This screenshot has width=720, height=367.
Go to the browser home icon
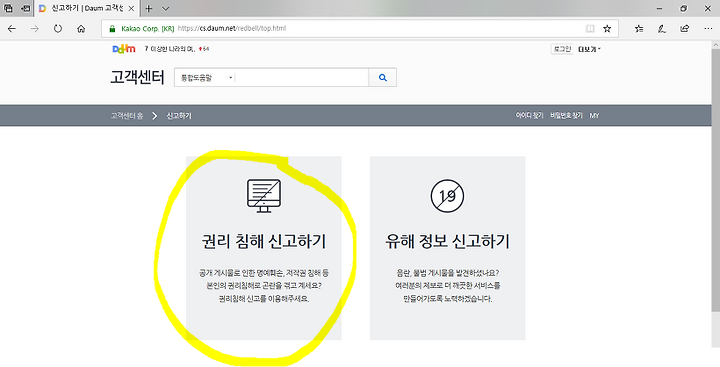(x=81, y=28)
